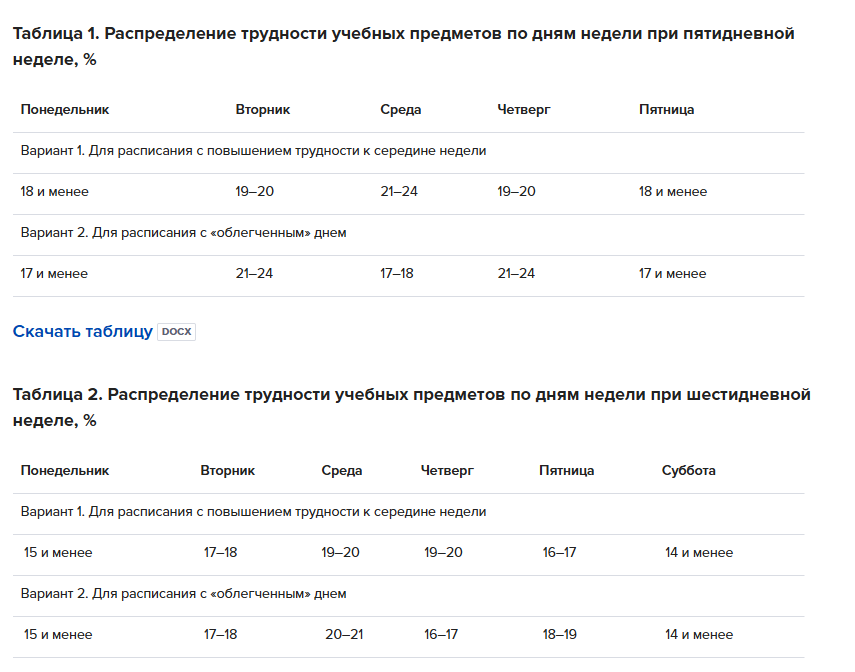Click the 'Пятница' header in Table 2
The height and width of the screenshot is (672, 855).
point(567,471)
